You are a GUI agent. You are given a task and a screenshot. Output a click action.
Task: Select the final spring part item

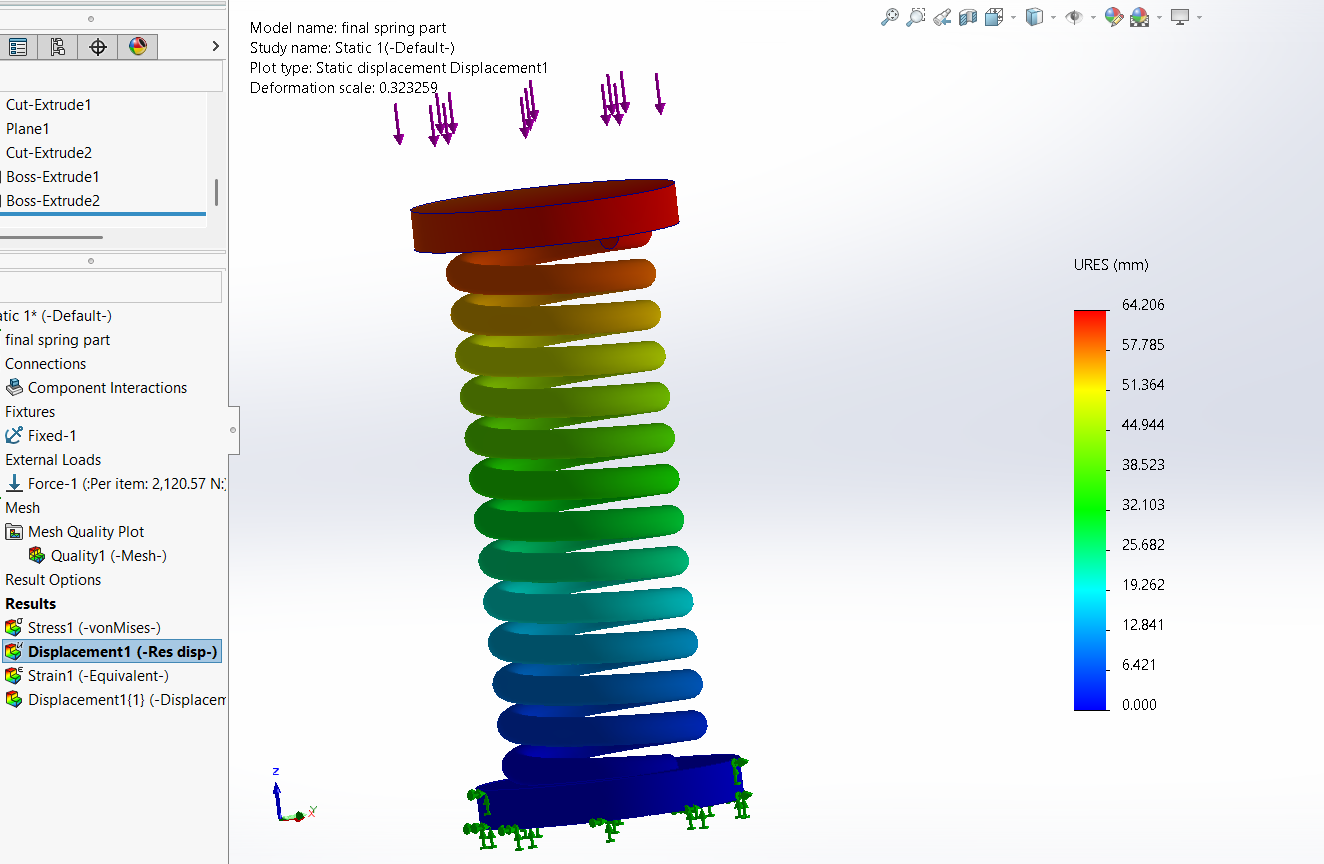58,340
